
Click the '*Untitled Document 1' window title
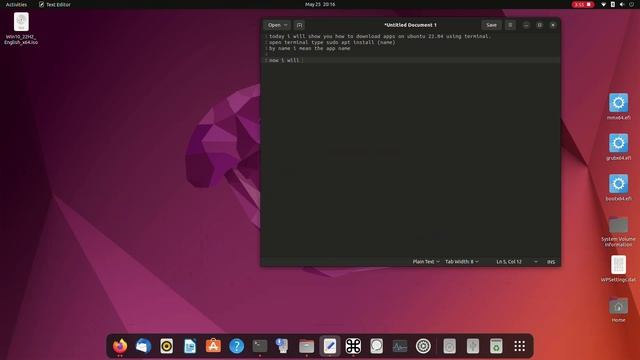point(410,25)
